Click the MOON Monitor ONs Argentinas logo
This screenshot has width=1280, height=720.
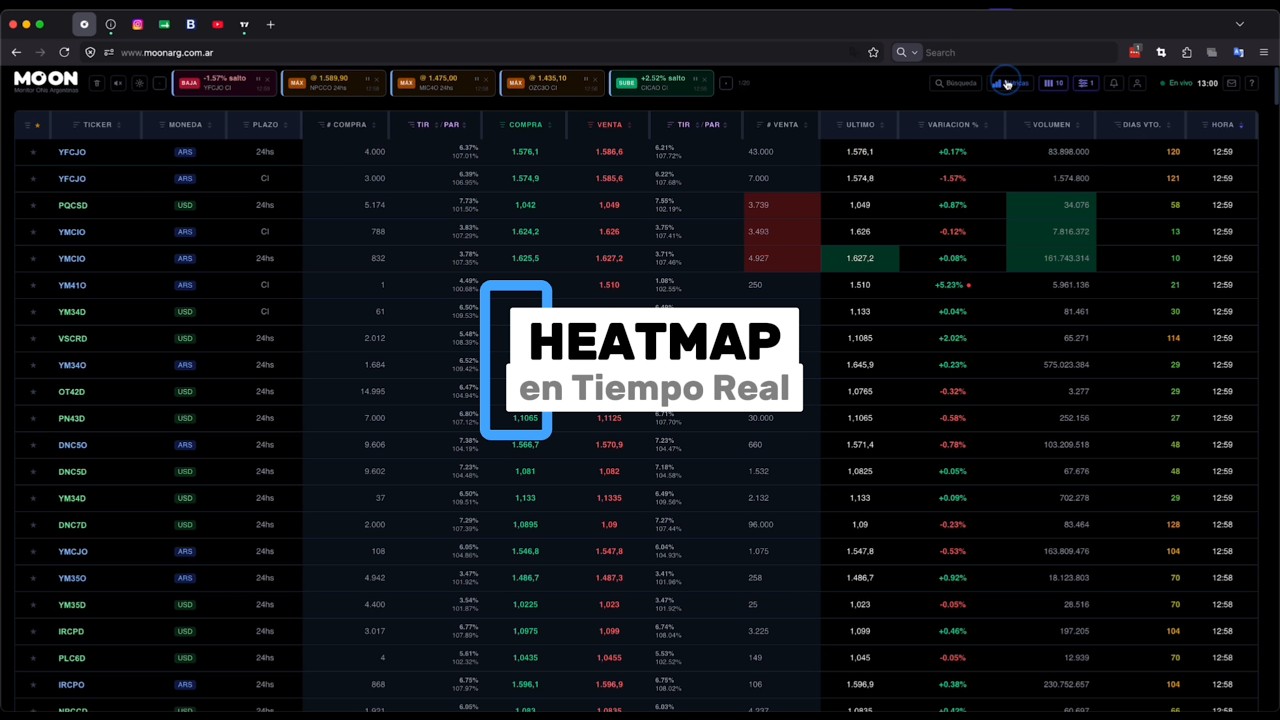pyautogui.click(x=46, y=81)
